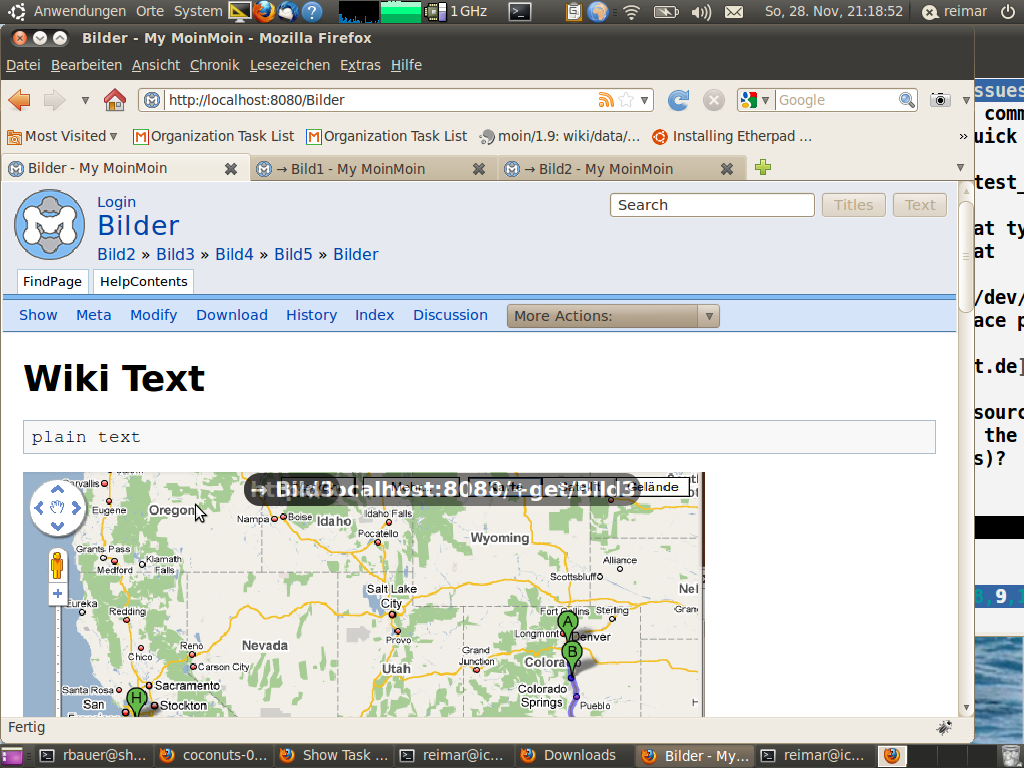Image resolution: width=1024 pixels, height=768 pixels.
Task: Click the Login link
Action: tap(116, 202)
